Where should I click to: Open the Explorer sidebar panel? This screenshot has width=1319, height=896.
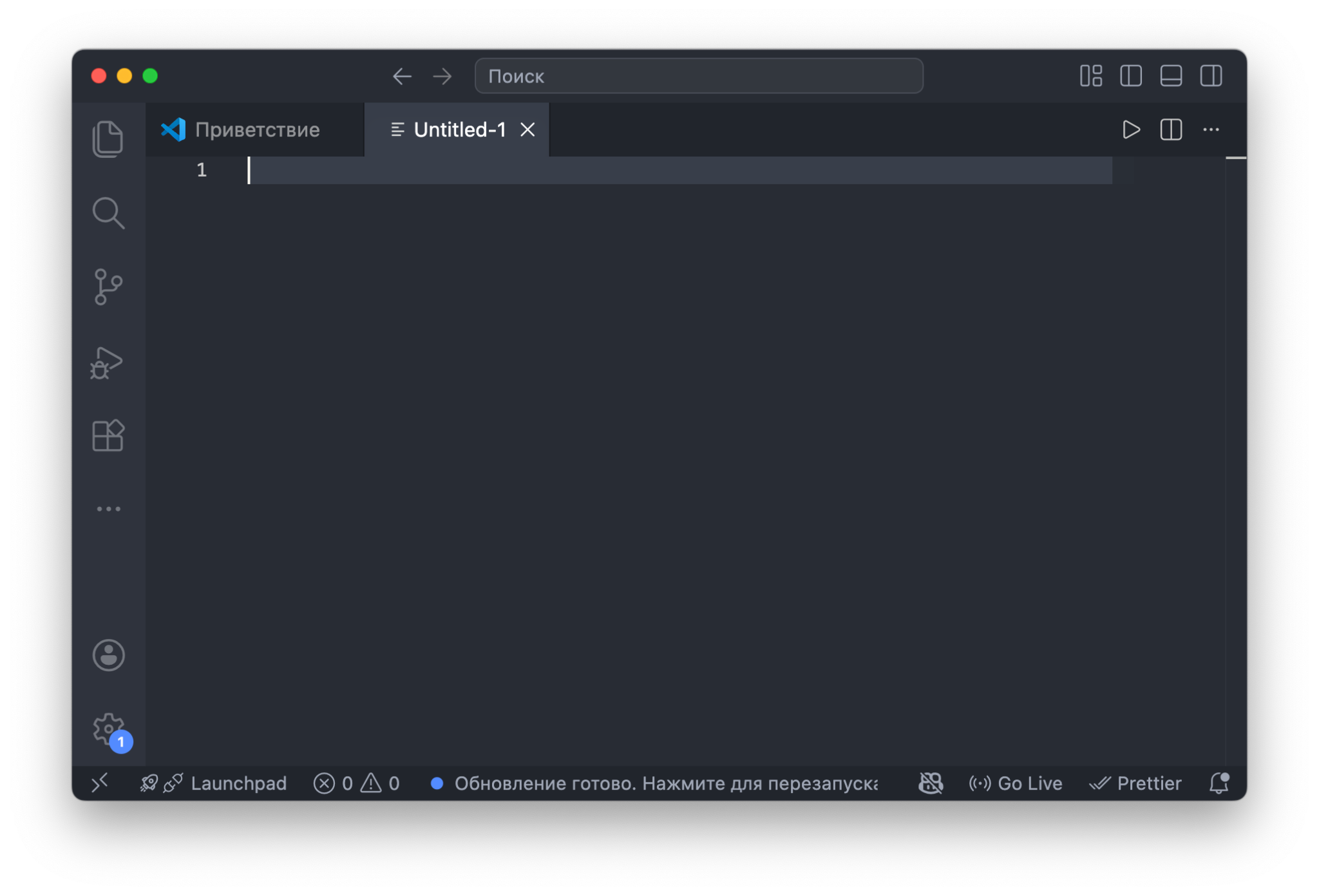point(108,138)
